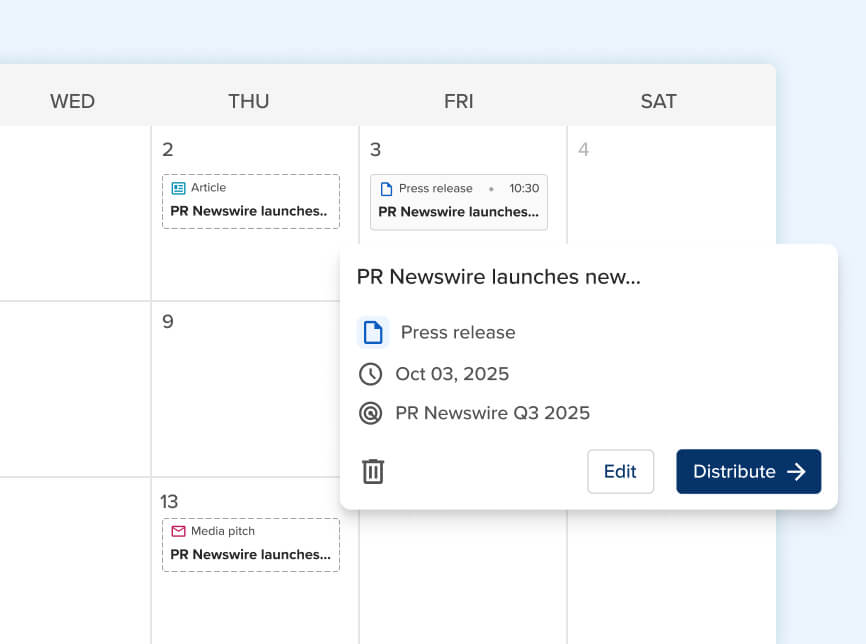Screen dimensions: 866x644
Task: Click the Distribute button label
Action: coord(734,472)
